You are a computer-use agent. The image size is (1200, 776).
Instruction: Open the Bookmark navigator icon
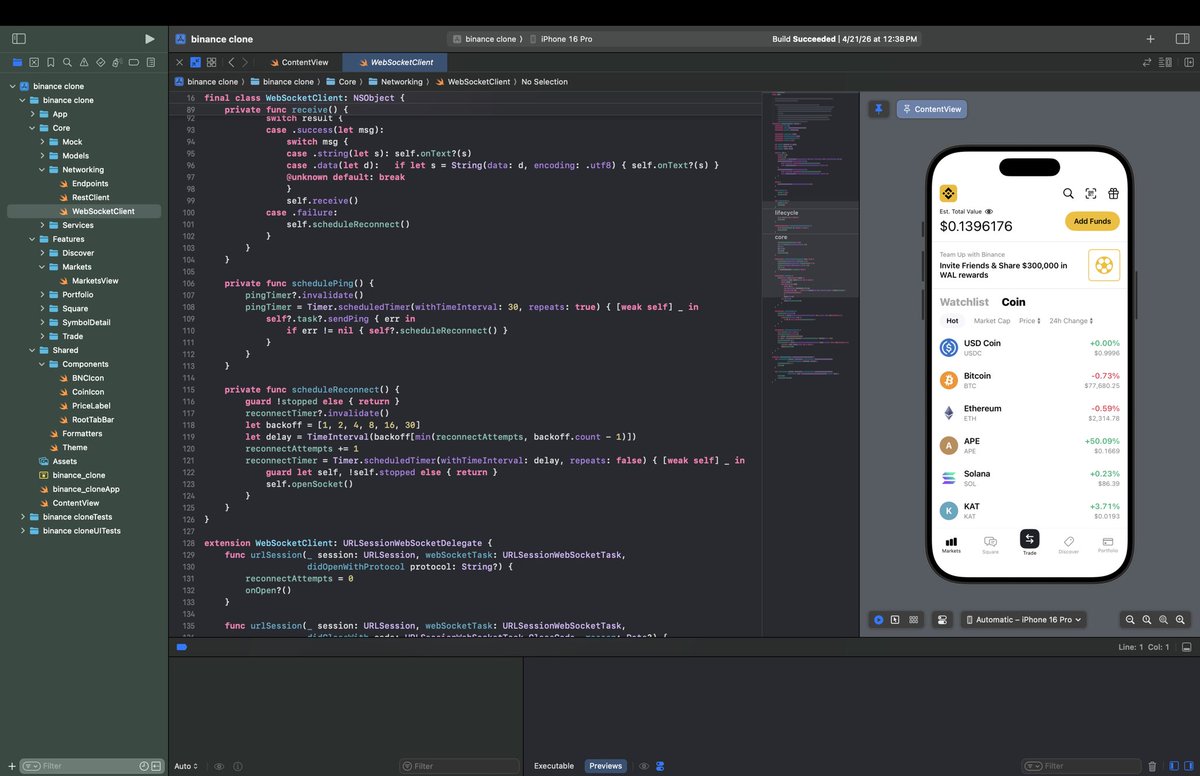(51, 61)
